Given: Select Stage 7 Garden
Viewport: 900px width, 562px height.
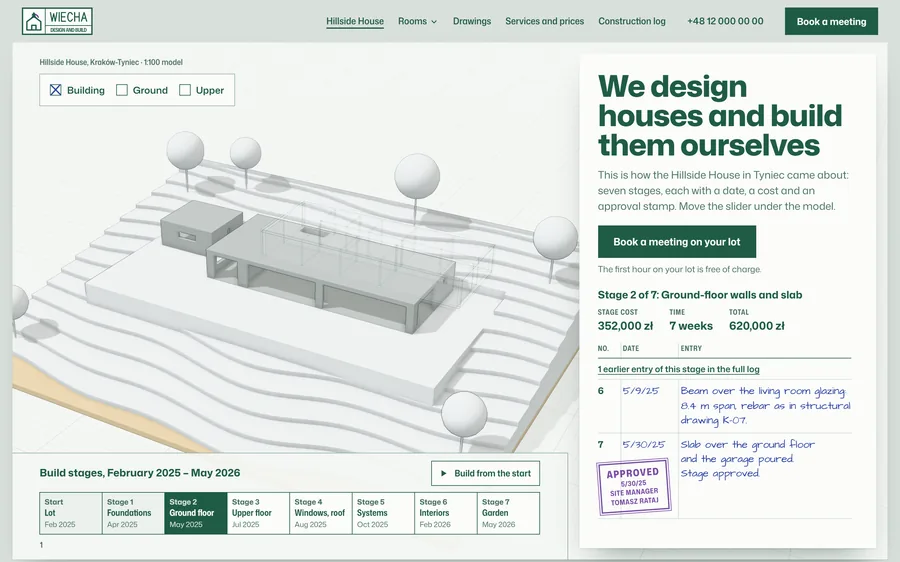Looking at the screenshot, I should [509, 513].
